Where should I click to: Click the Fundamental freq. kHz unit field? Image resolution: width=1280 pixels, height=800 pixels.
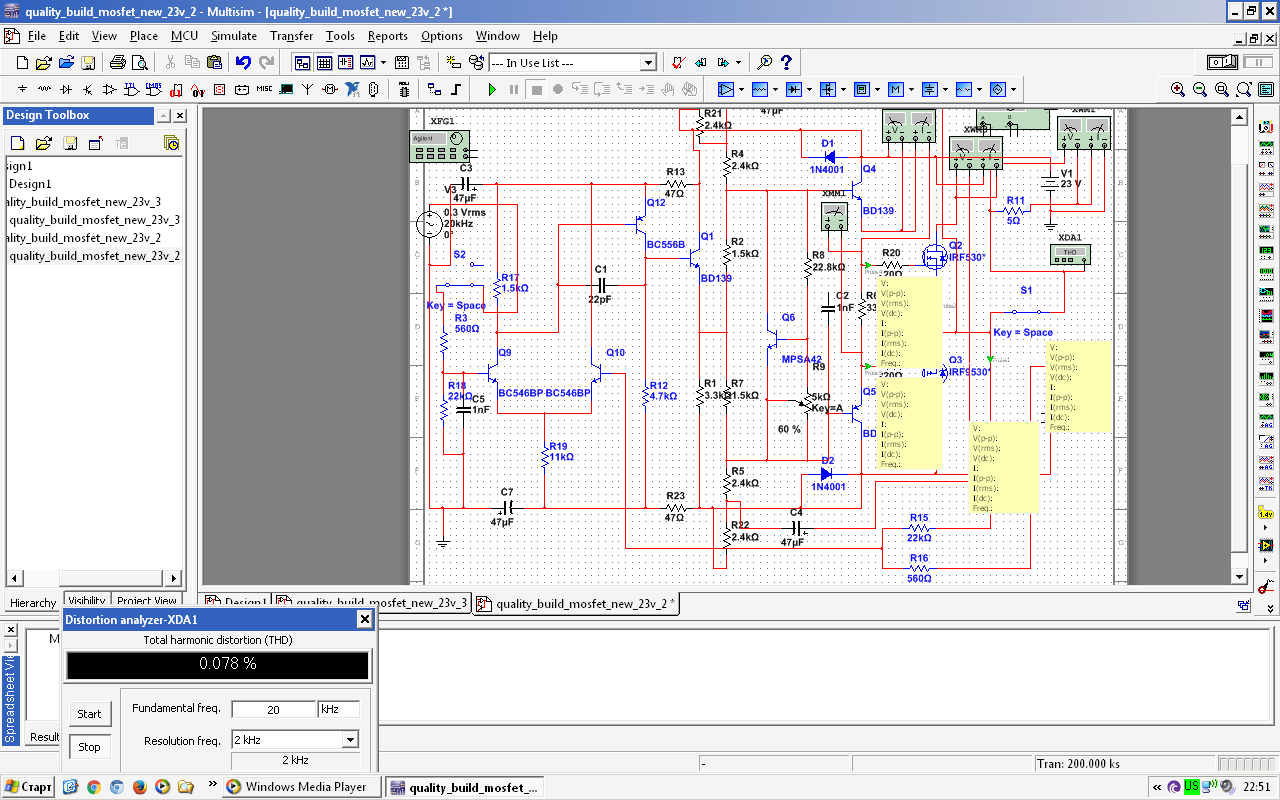[x=337, y=709]
